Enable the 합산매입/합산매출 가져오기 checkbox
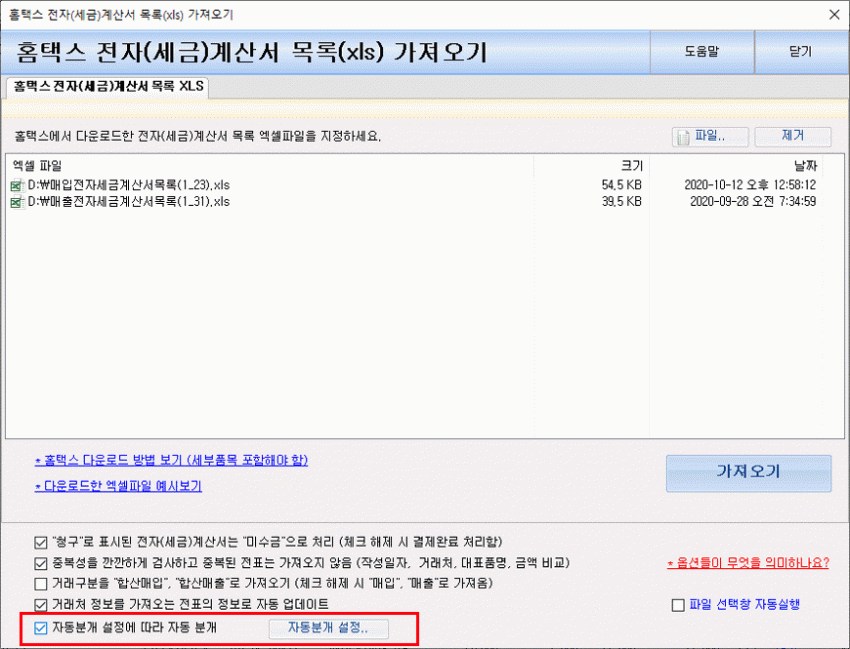Screen dimensions: 850x649 (41, 584)
